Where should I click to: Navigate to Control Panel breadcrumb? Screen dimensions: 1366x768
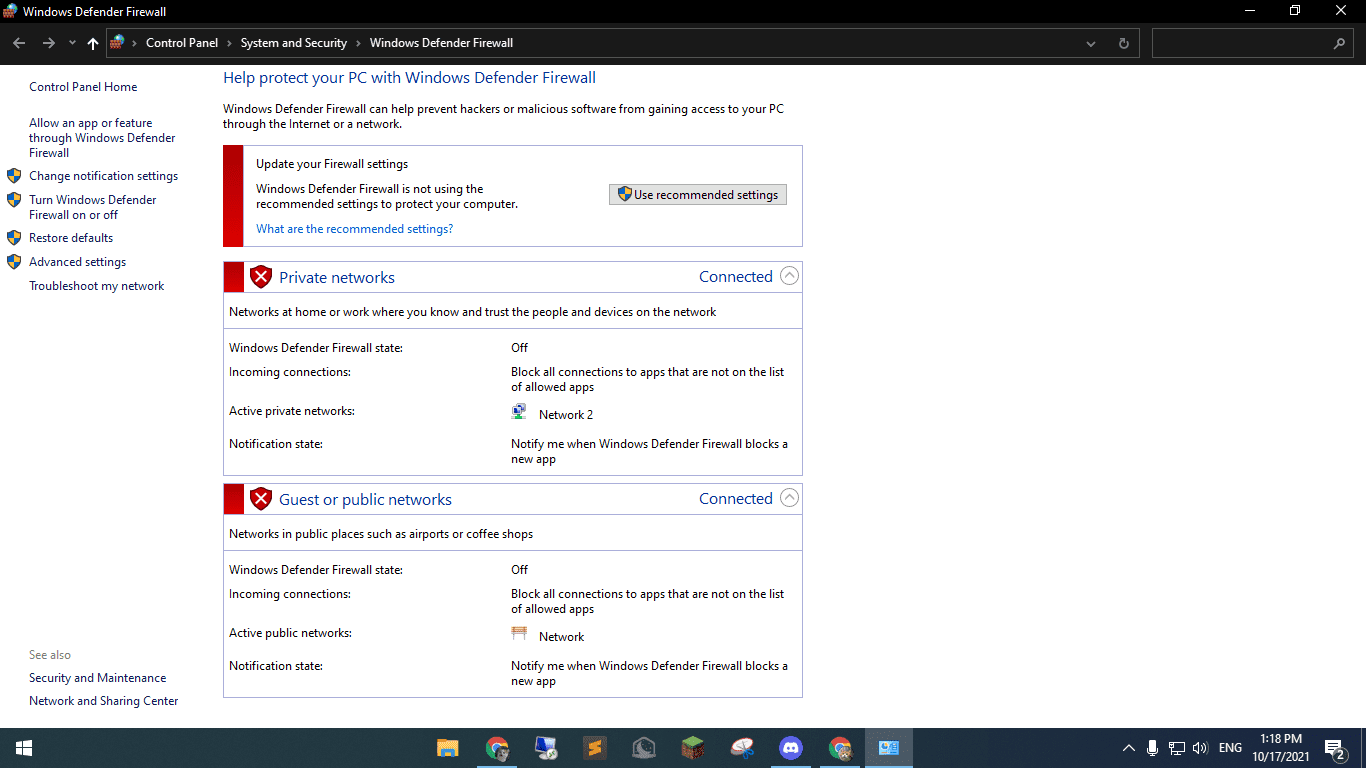coord(182,43)
